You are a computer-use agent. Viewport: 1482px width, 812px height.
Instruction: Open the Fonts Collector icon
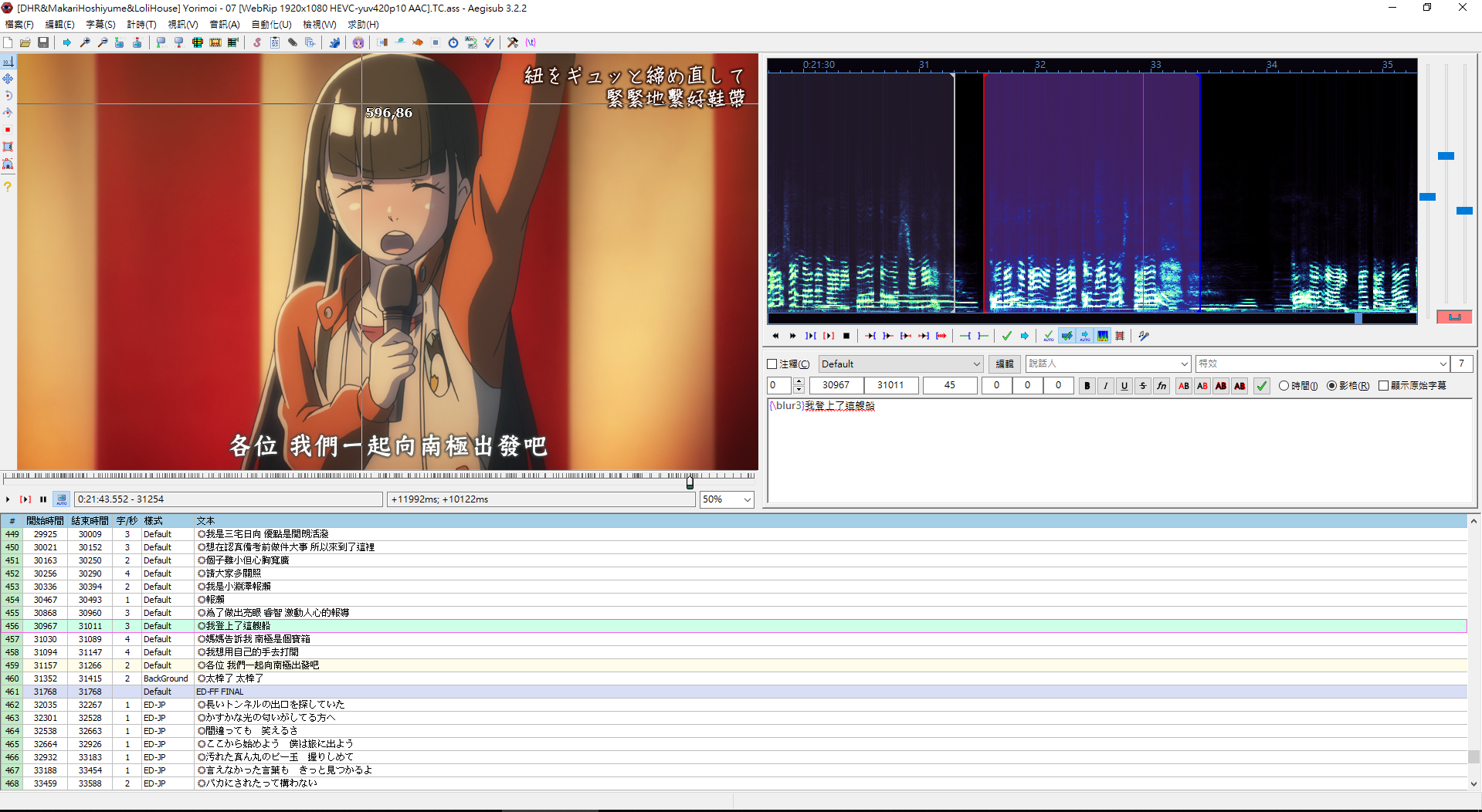[310, 42]
